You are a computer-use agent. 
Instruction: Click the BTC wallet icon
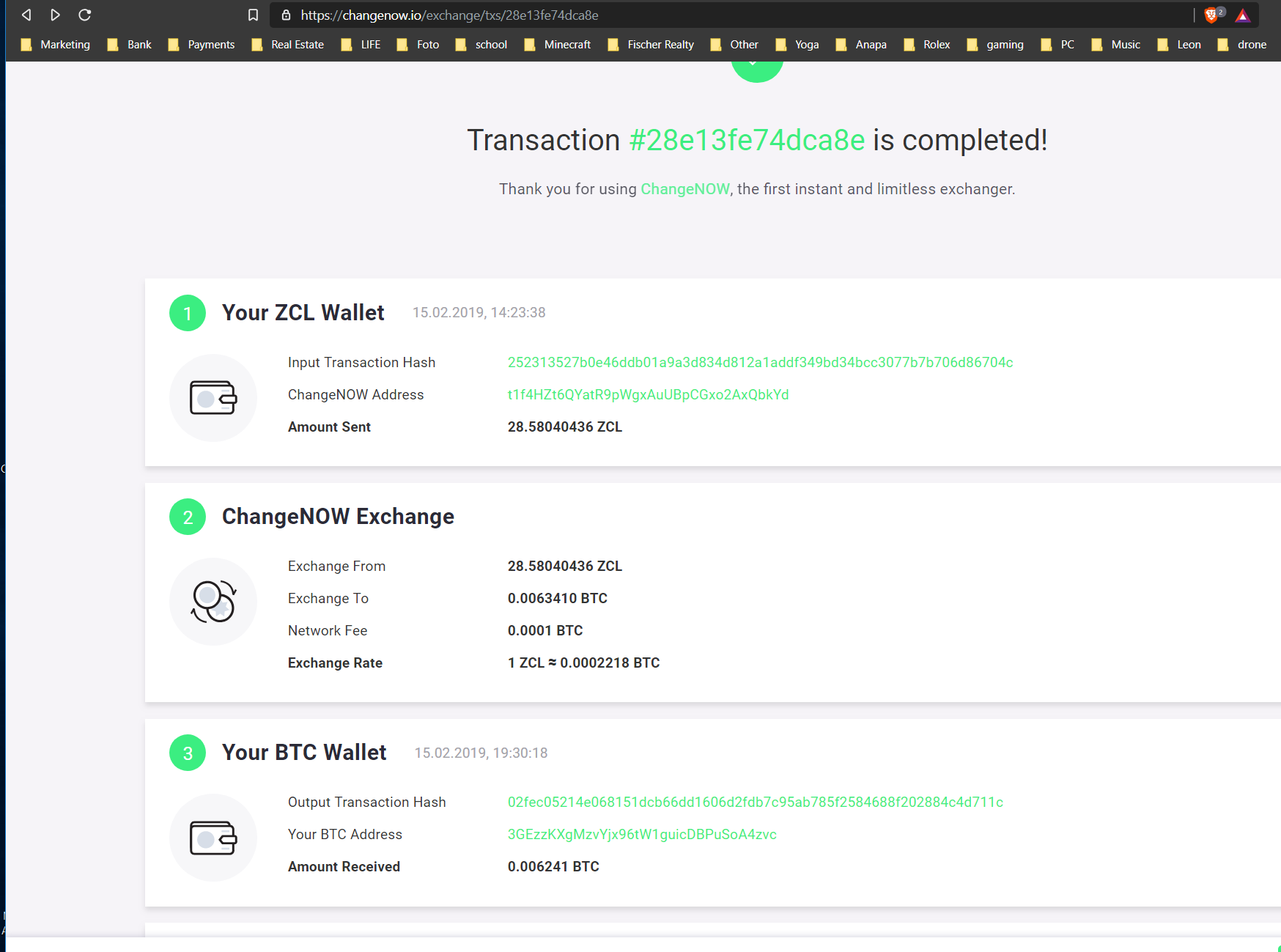pos(213,838)
